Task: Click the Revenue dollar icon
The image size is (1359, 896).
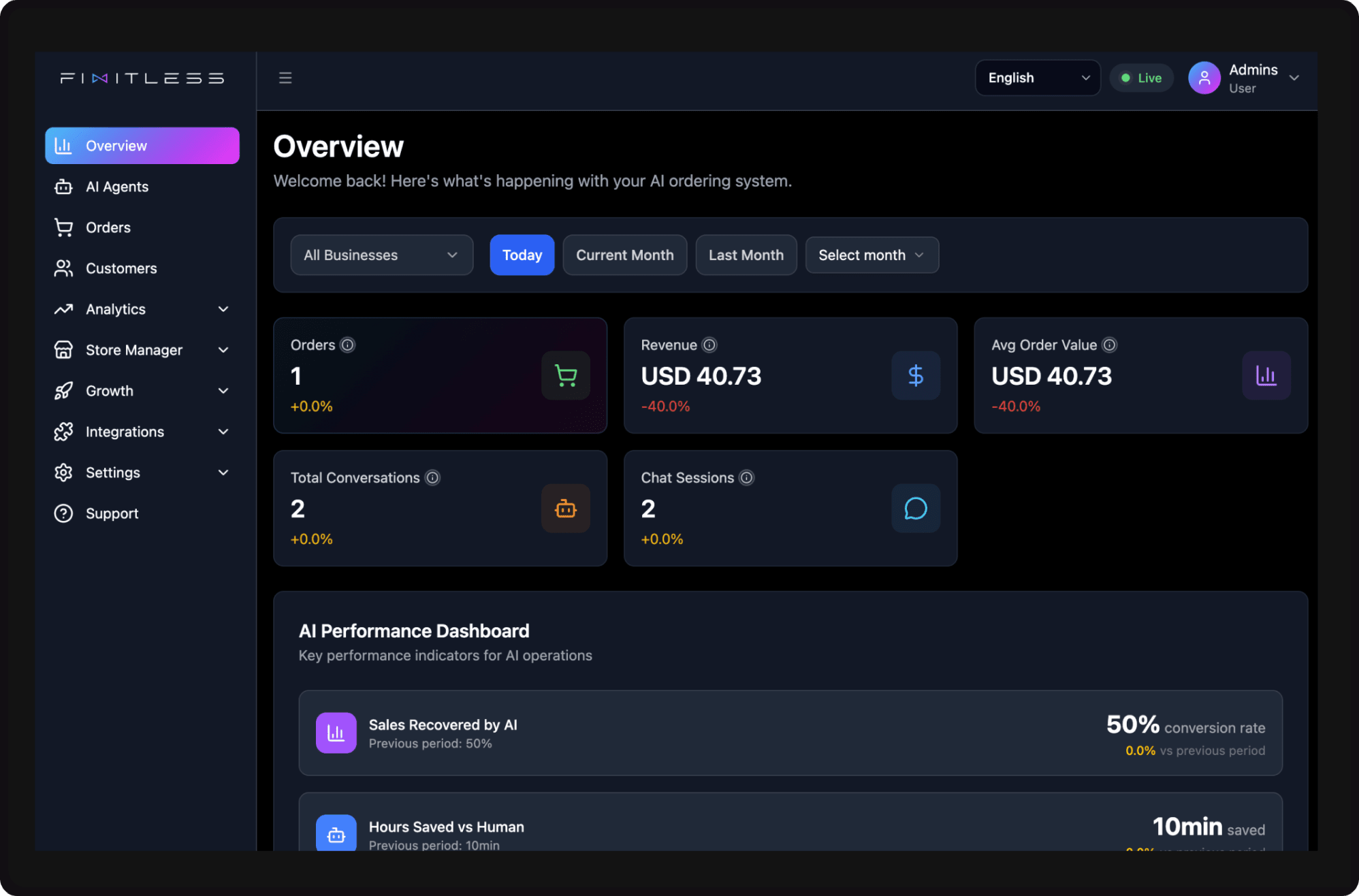Action: [x=916, y=375]
